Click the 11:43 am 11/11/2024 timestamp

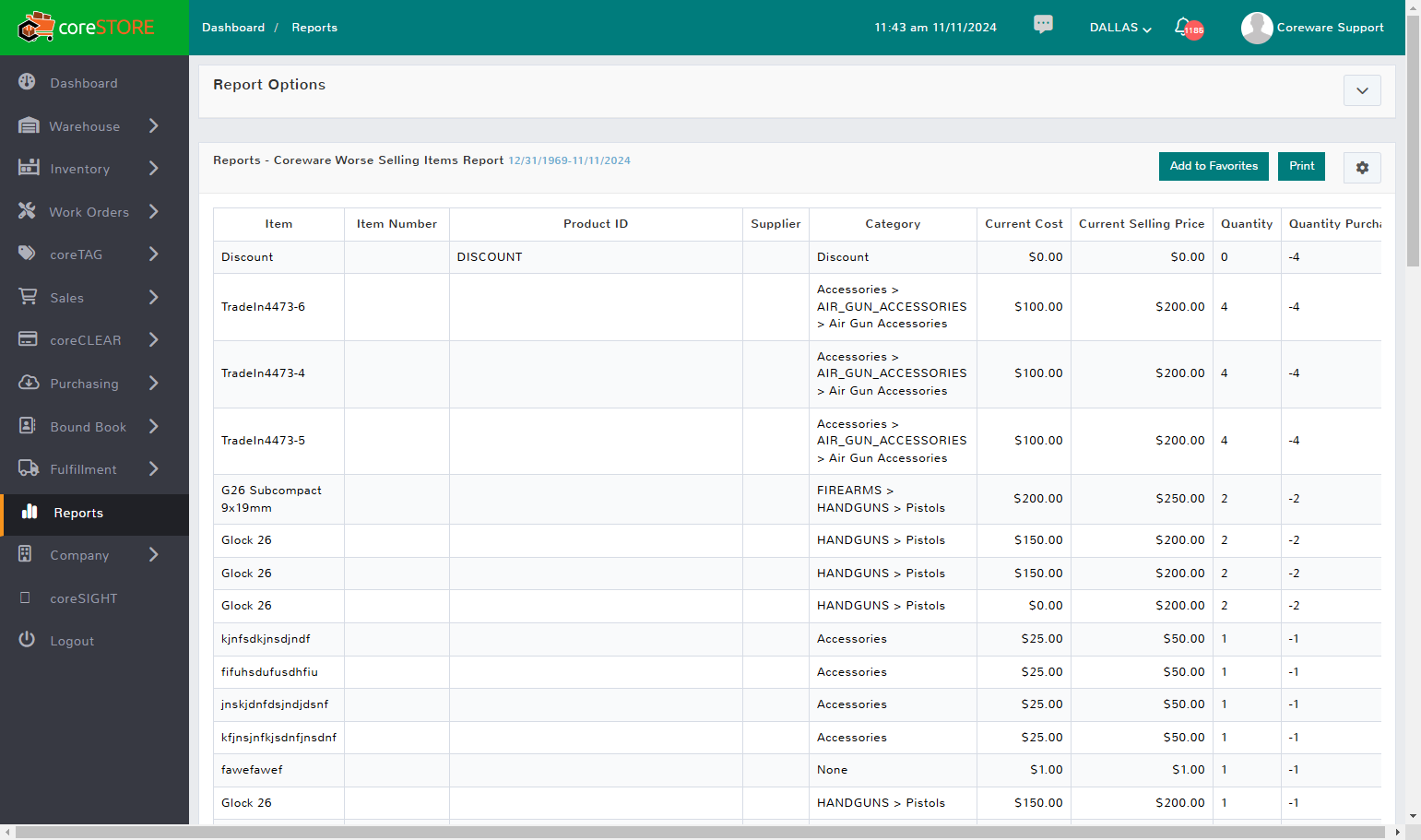coord(935,28)
